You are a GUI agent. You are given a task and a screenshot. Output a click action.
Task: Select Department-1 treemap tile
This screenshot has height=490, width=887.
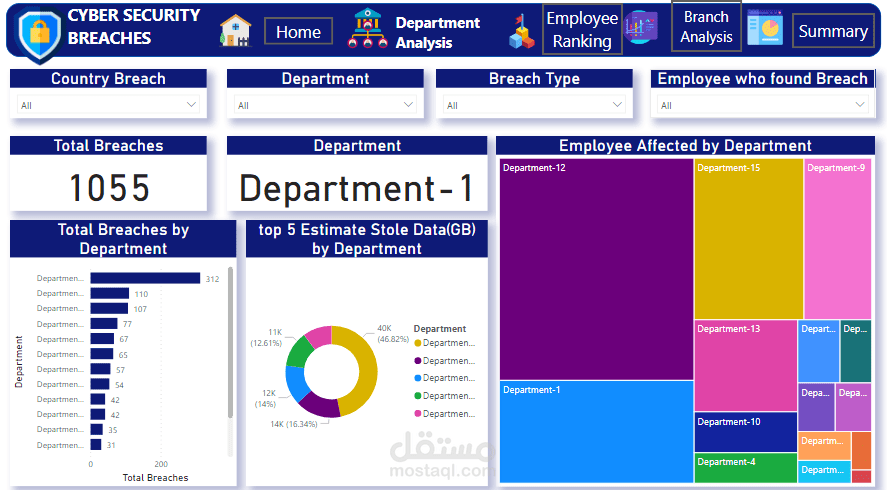(597, 432)
